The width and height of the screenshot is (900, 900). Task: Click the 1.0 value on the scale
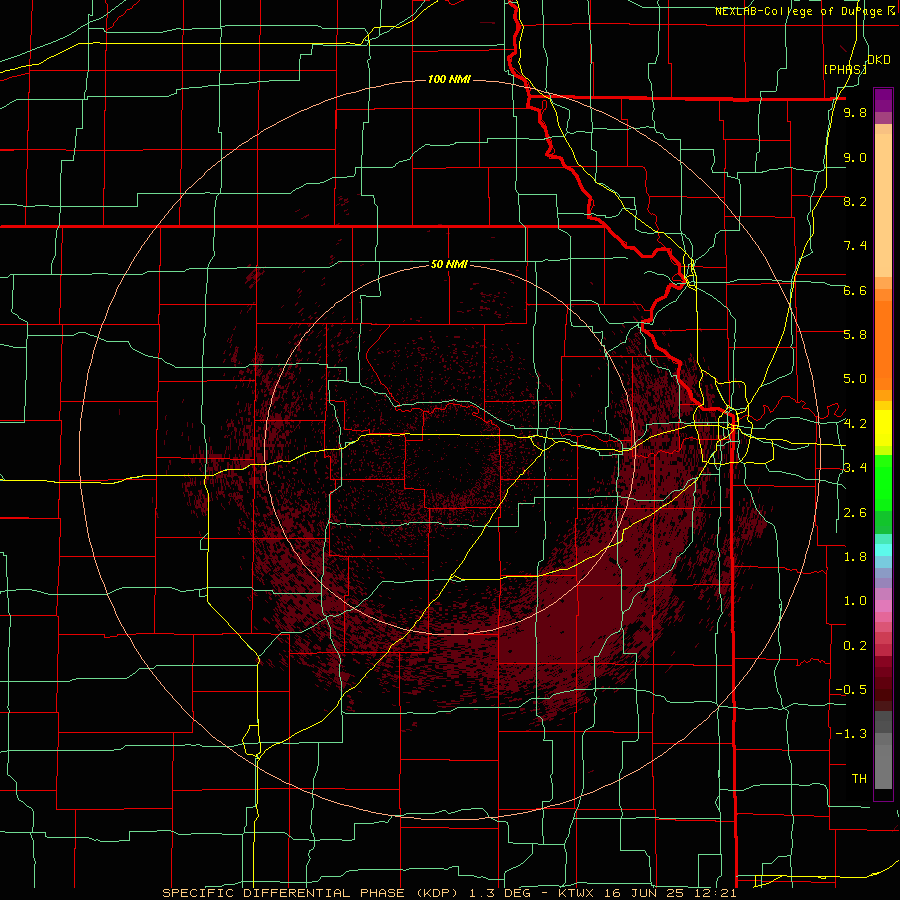(x=855, y=601)
